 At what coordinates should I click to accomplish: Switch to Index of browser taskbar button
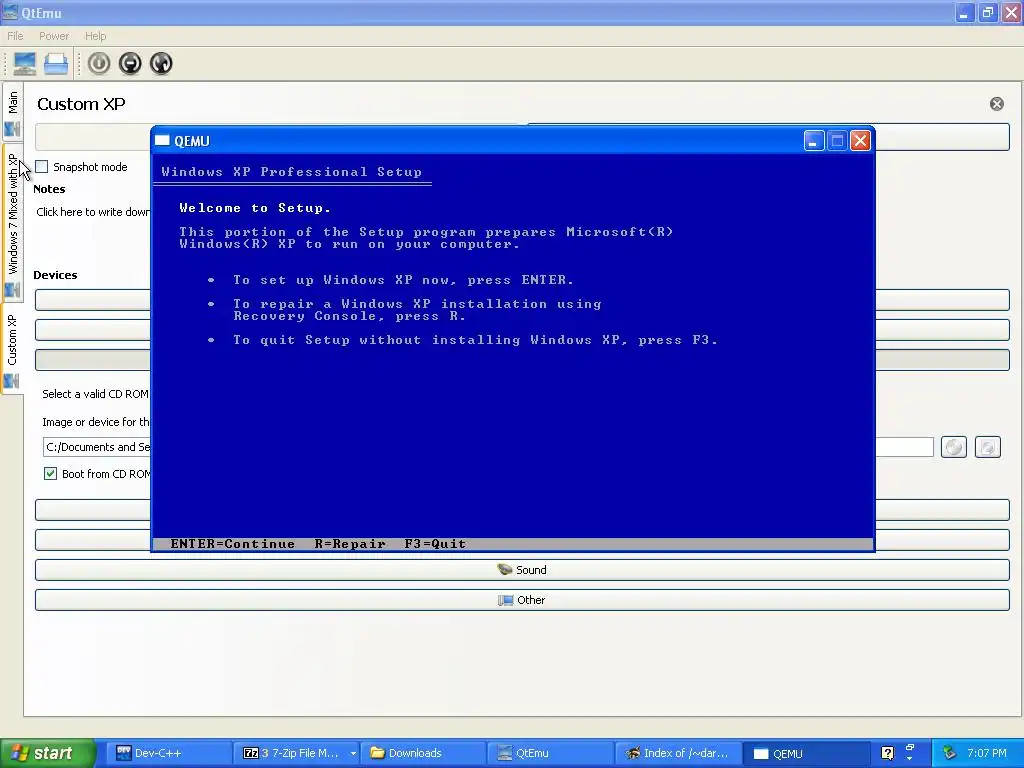pyautogui.click(x=677, y=753)
